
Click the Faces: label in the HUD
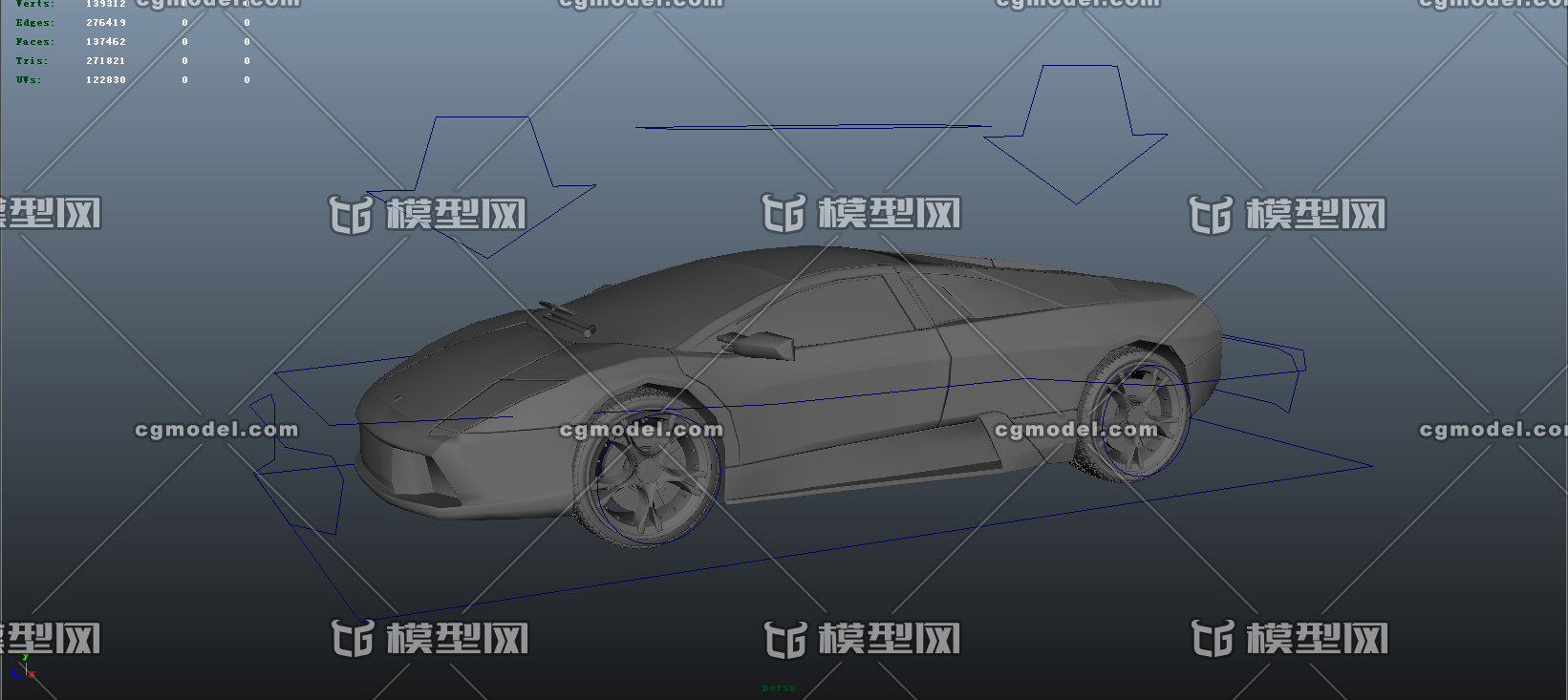[x=35, y=42]
